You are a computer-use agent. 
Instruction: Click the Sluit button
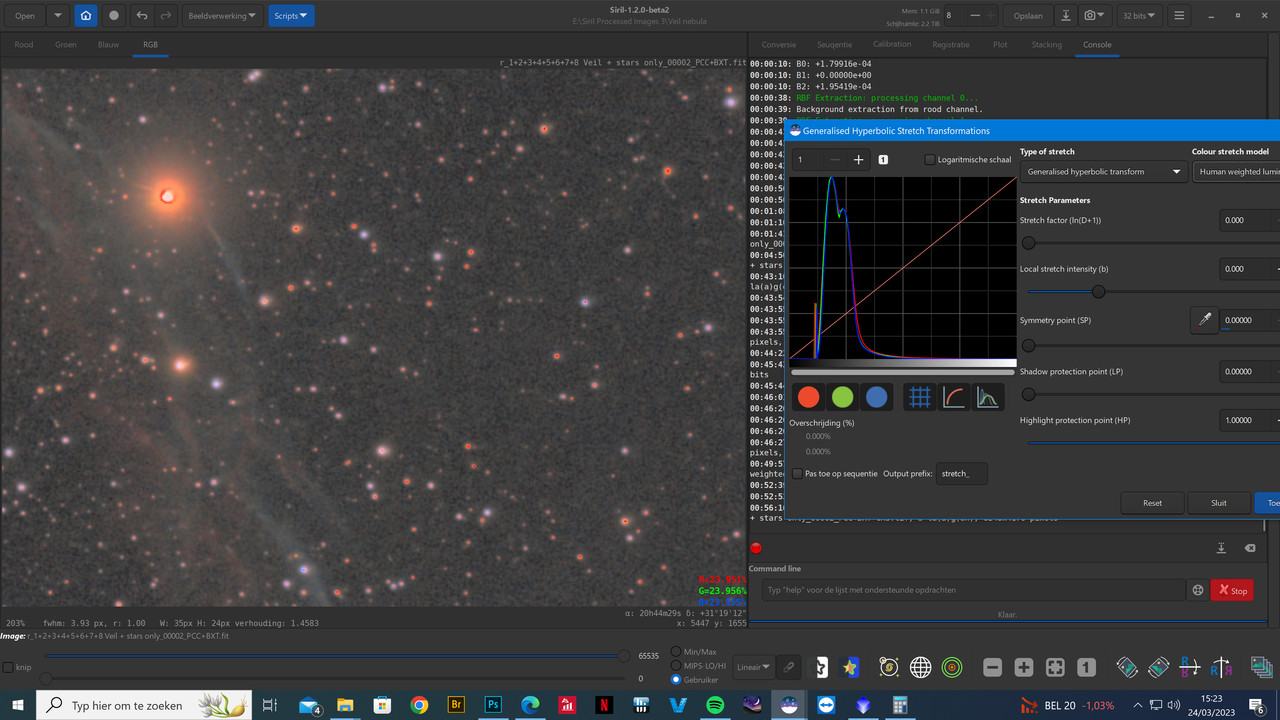(x=1218, y=503)
